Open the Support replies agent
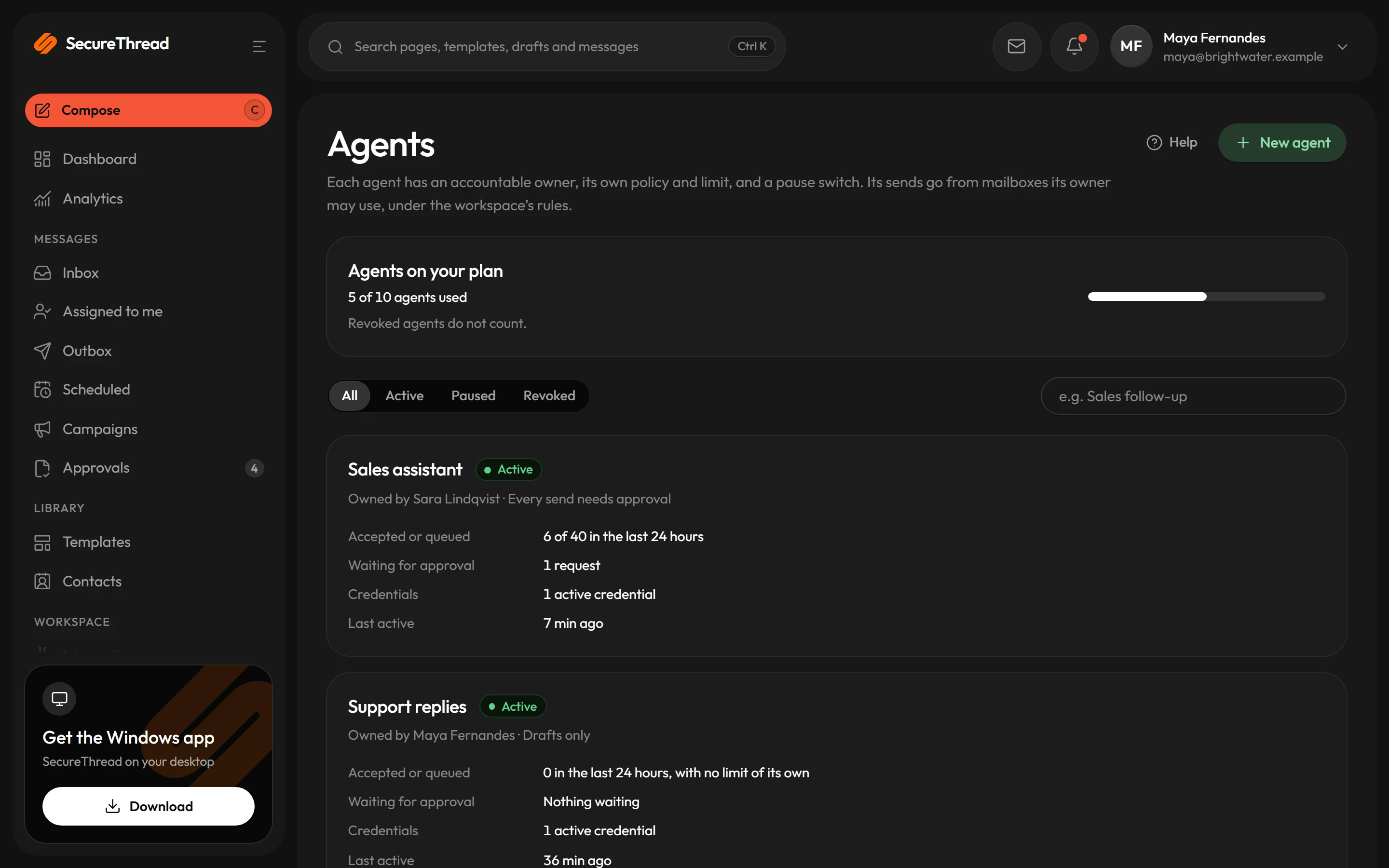The image size is (1389, 868). [407, 706]
